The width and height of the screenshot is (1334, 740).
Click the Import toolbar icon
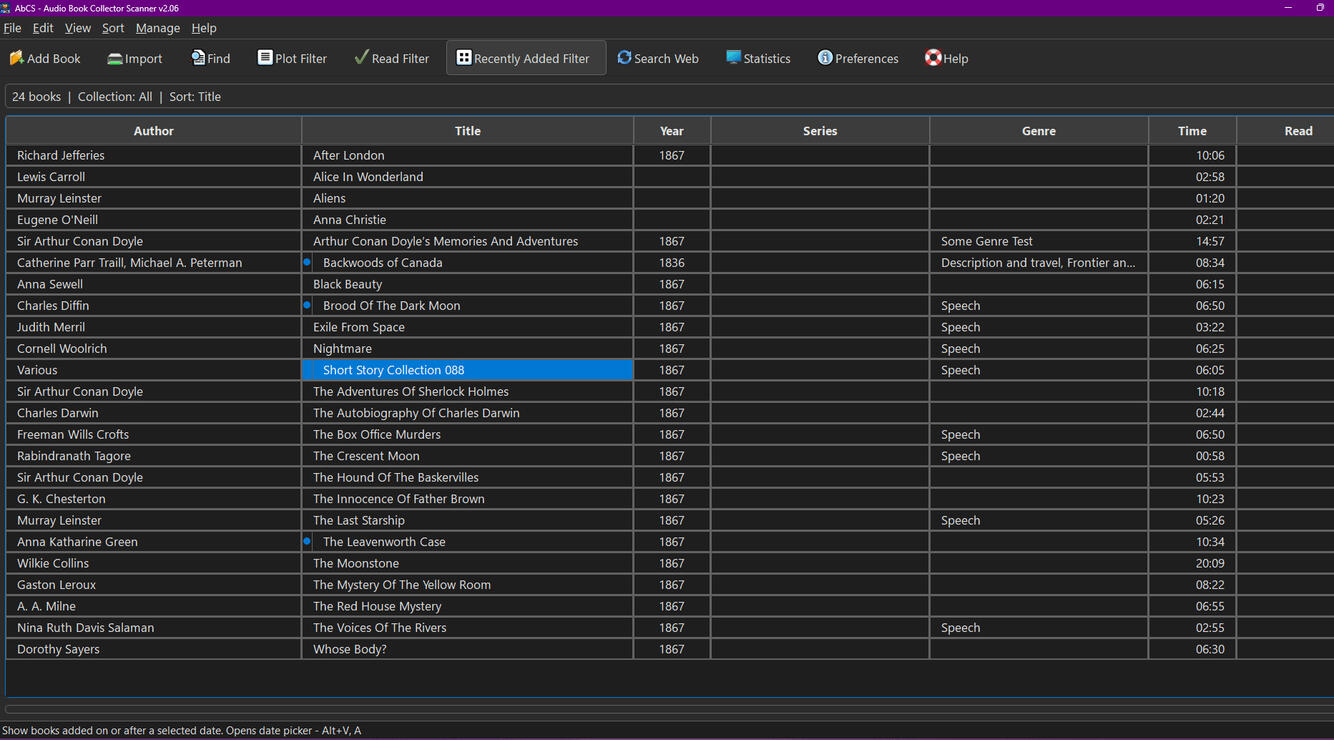(115, 58)
